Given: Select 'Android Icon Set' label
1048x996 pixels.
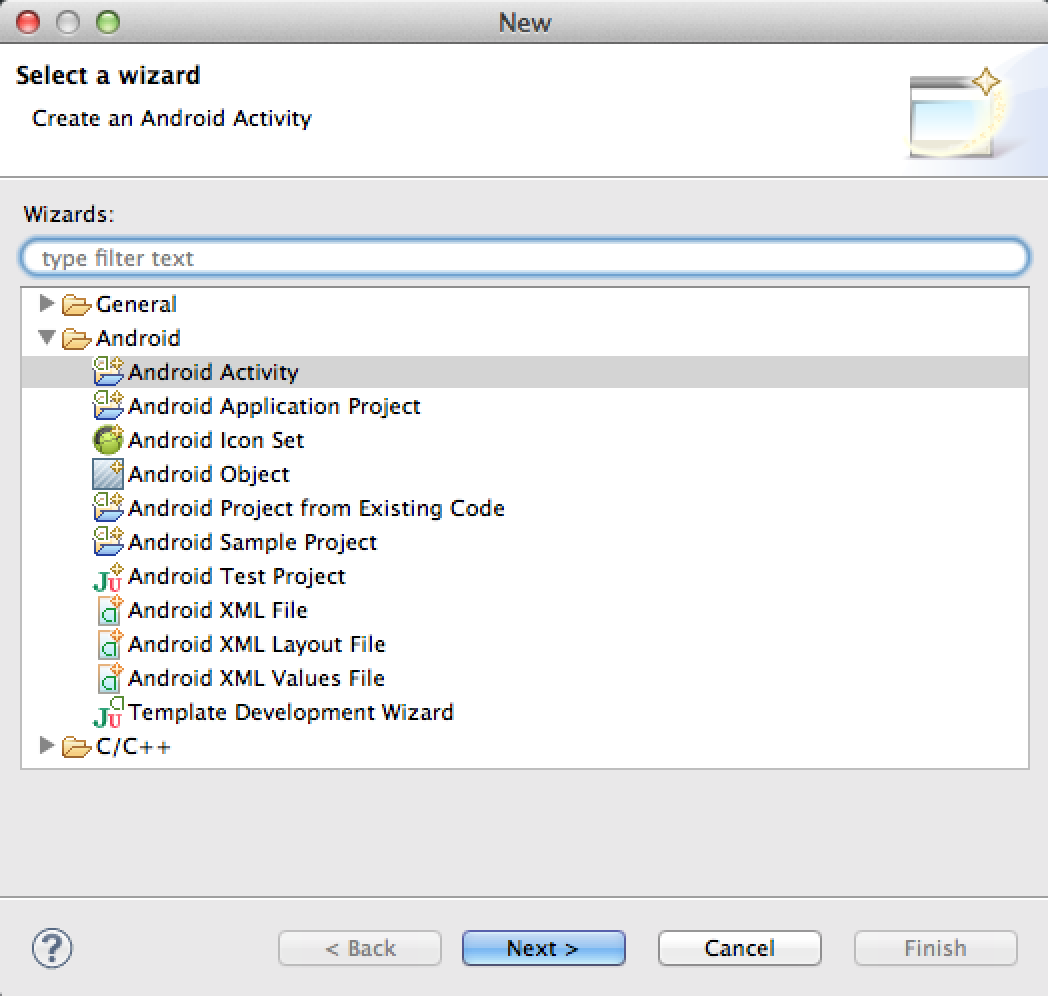Looking at the screenshot, I should [x=216, y=441].
